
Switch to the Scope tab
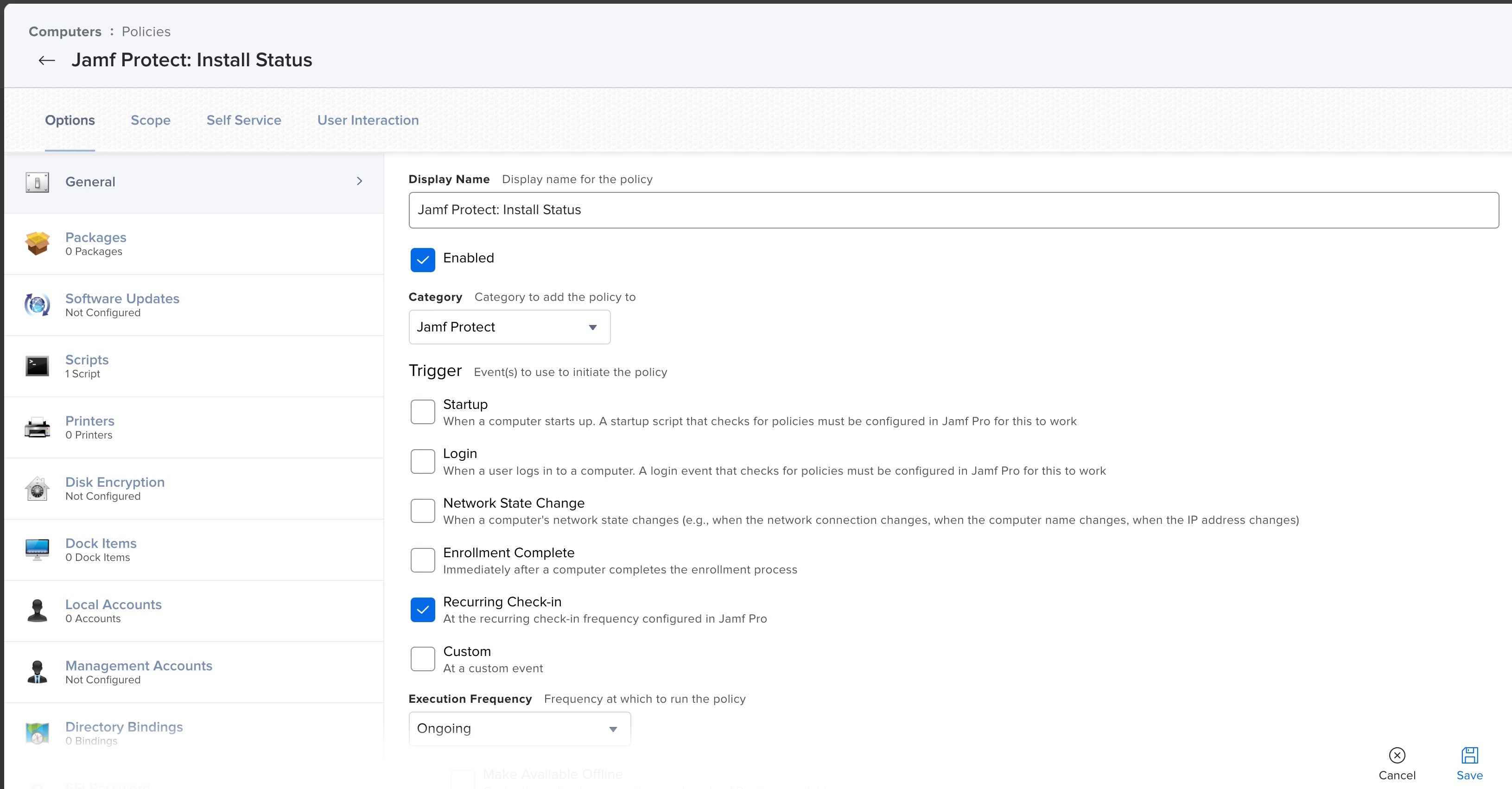coord(150,121)
